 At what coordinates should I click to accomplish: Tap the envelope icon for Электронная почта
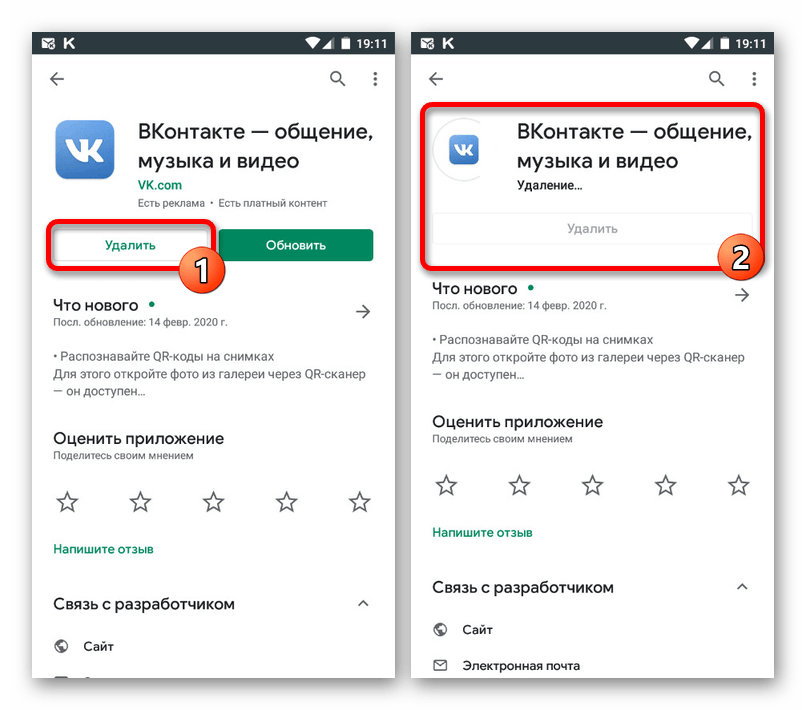pyautogui.click(x=440, y=665)
